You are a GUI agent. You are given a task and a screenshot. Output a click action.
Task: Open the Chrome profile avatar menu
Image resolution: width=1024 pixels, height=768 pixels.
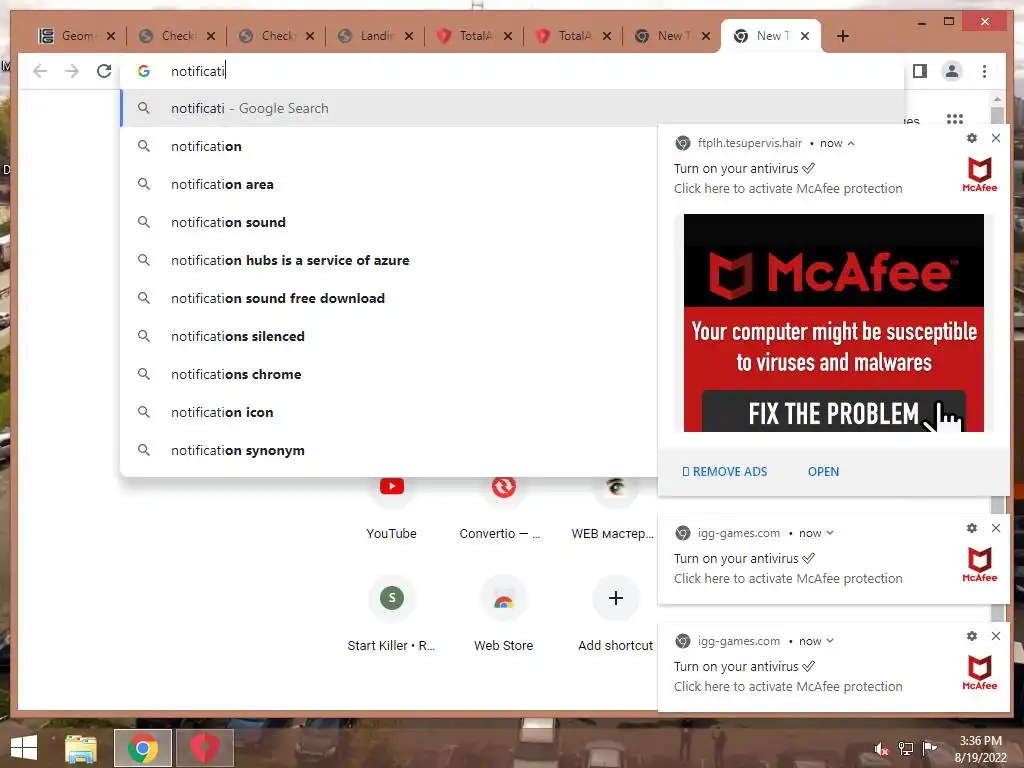click(x=952, y=71)
